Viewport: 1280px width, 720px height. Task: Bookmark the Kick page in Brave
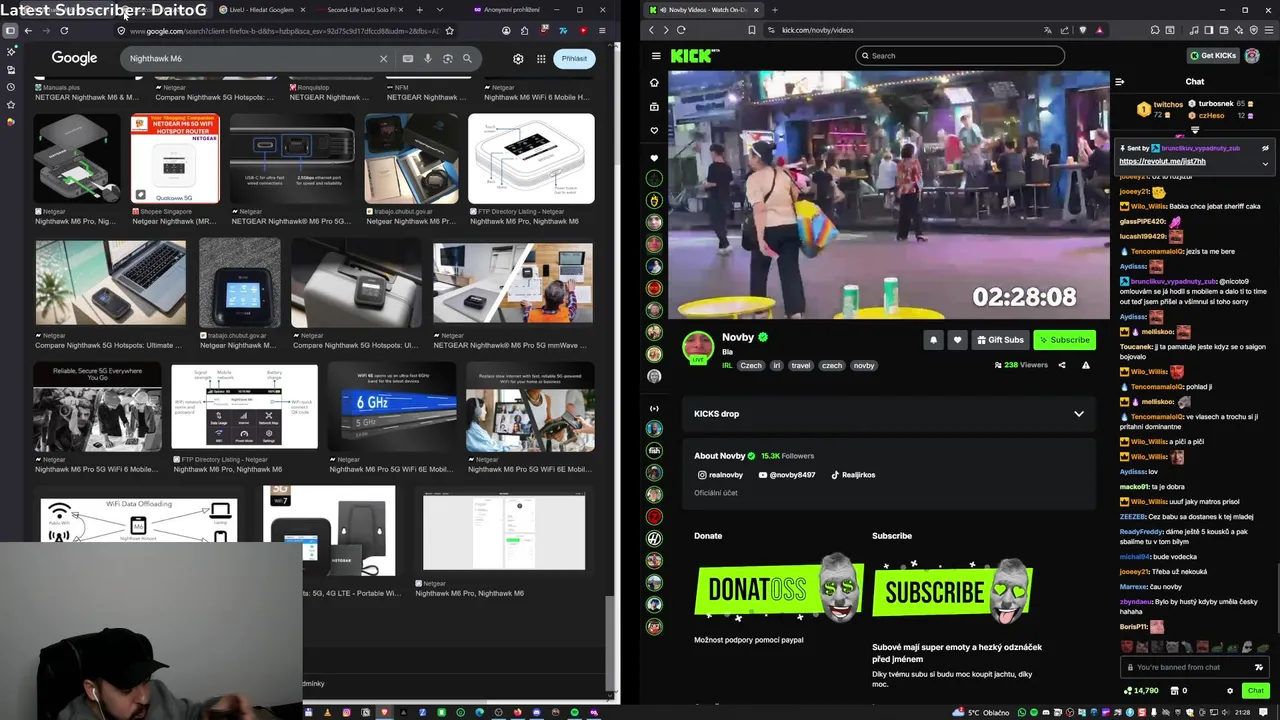(x=752, y=31)
